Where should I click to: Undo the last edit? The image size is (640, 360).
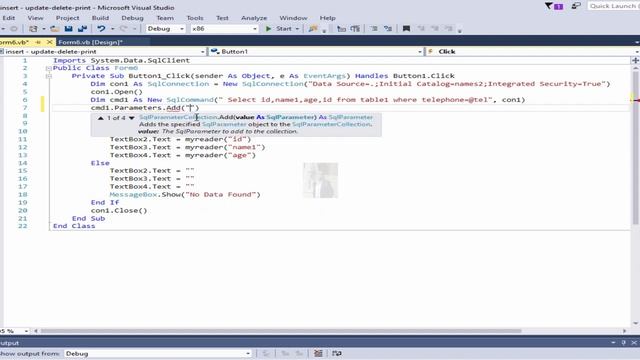(x=101, y=29)
